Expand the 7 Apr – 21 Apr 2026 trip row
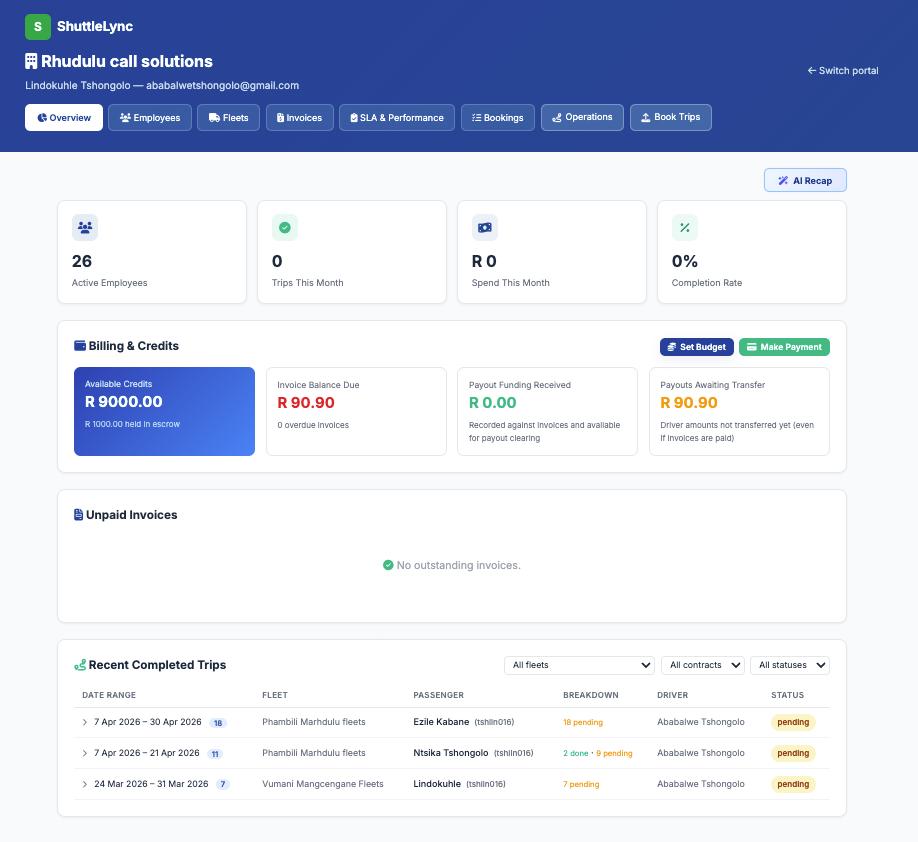 pos(84,754)
